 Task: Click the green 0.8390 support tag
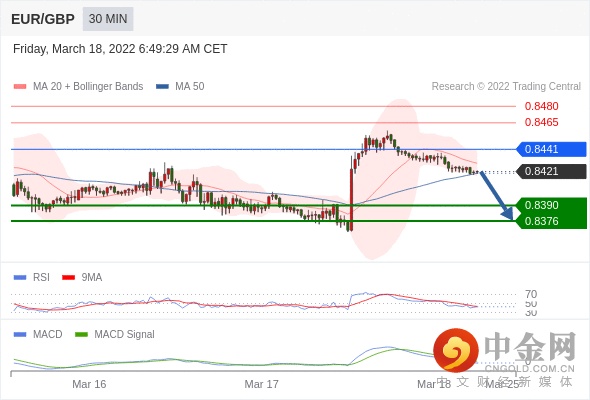coord(551,205)
